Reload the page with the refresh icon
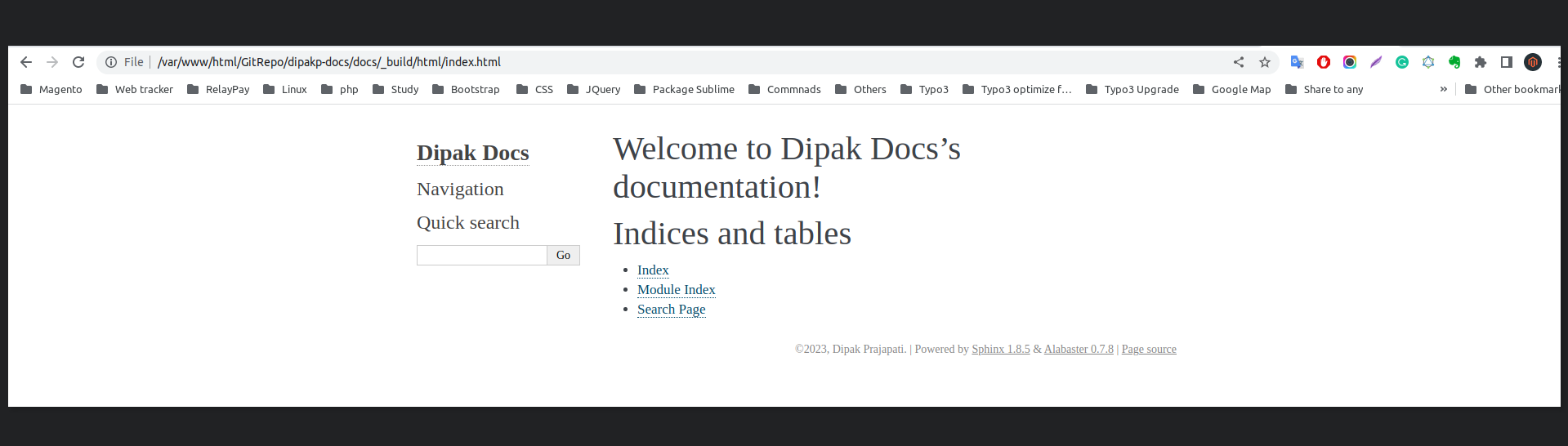This screenshot has width=1568, height=446. point(78,62)
